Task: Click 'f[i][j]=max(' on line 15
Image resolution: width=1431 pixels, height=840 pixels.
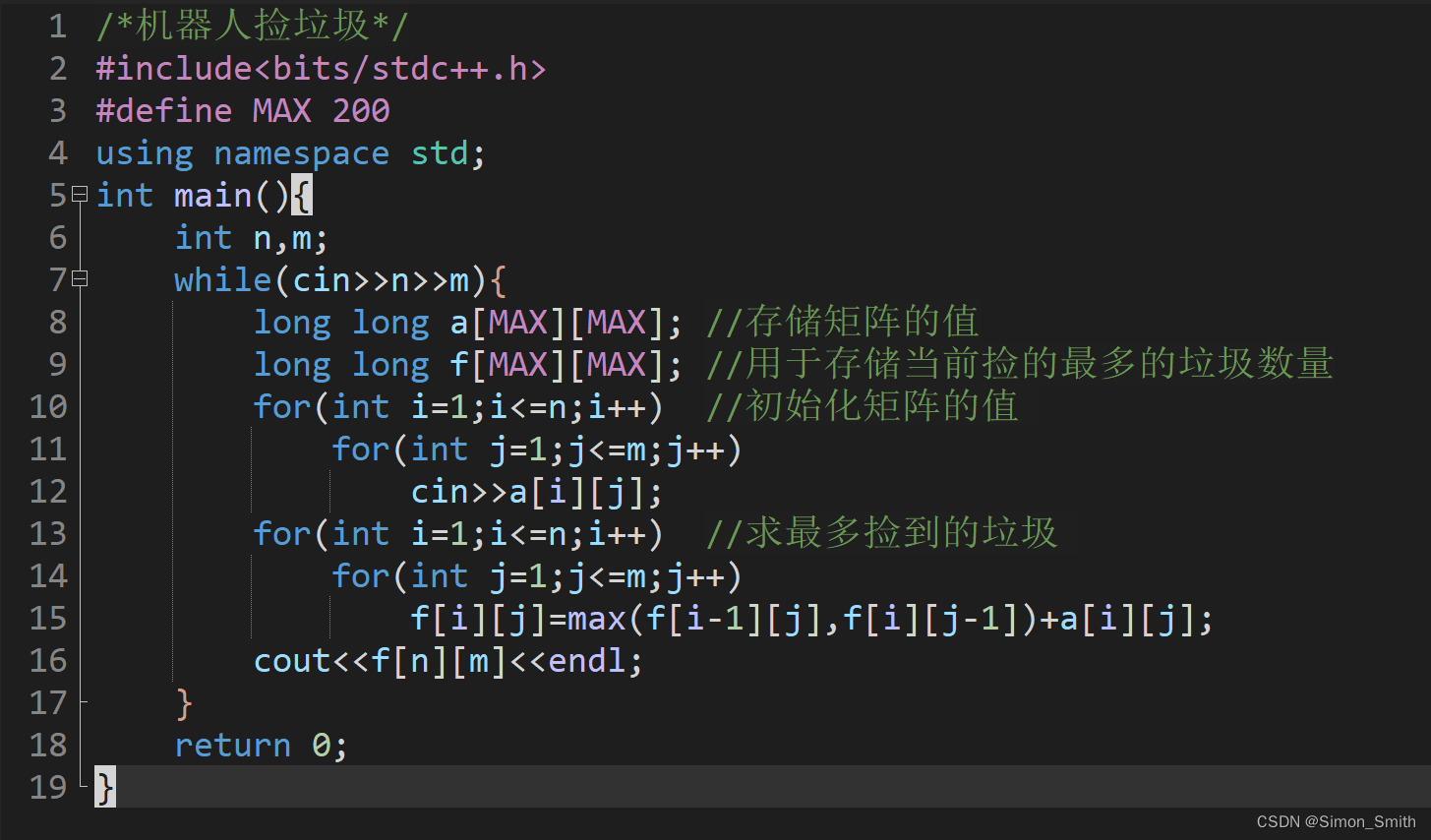Action: (528, 619)
